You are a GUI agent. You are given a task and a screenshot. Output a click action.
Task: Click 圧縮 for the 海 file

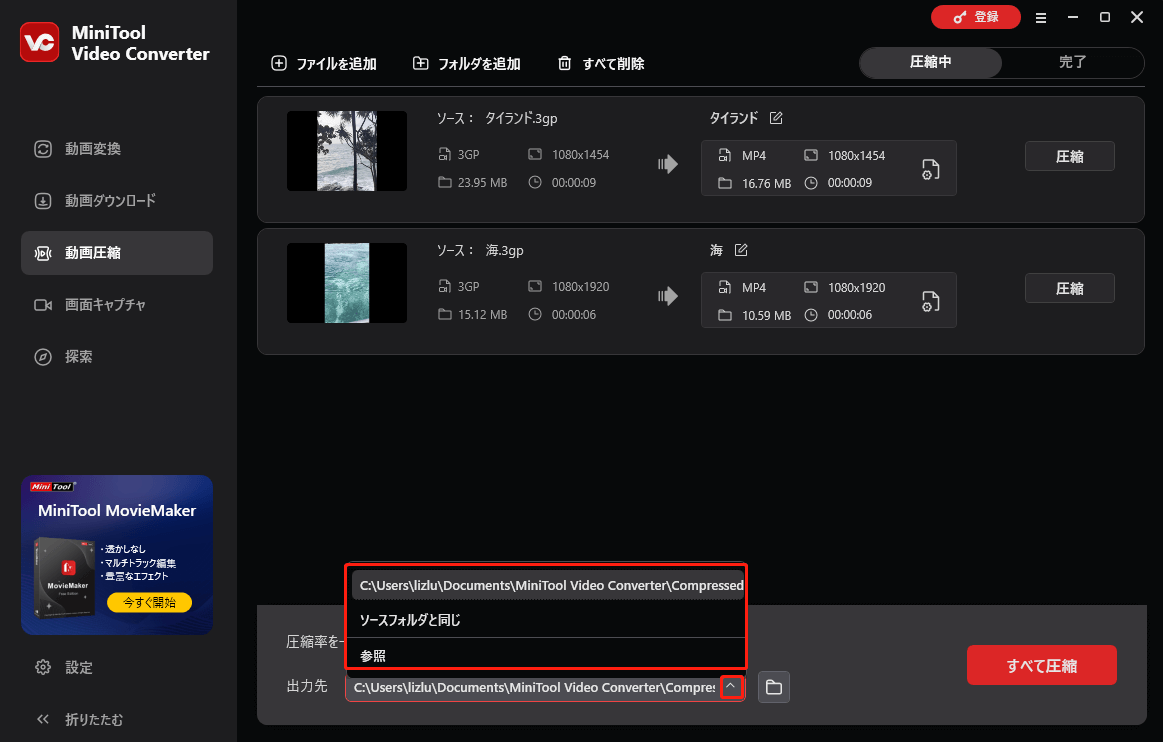coord(1070,289)
